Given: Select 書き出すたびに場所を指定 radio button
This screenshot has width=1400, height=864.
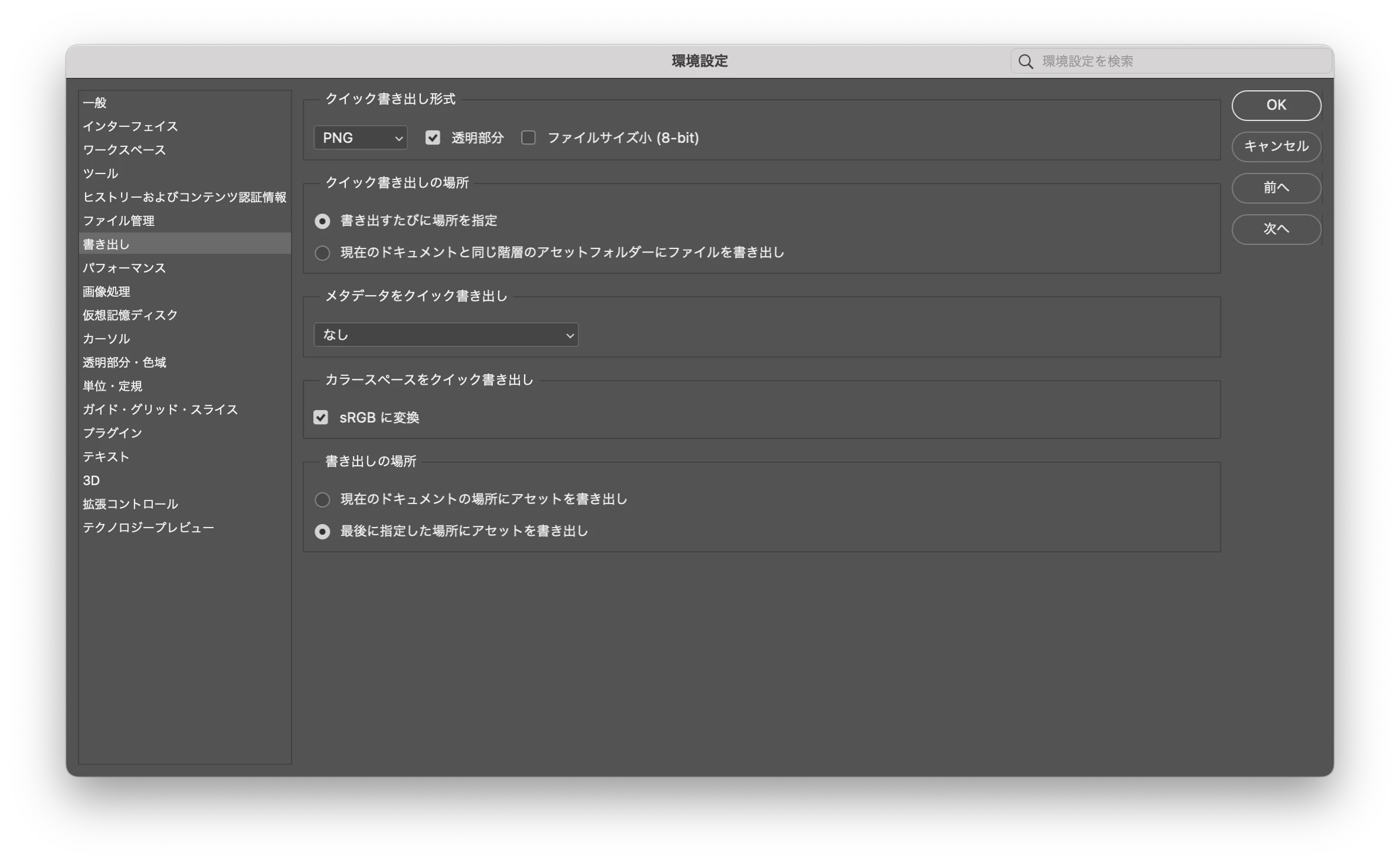Looking at the screenshot, I should click(x=322, y=221).
